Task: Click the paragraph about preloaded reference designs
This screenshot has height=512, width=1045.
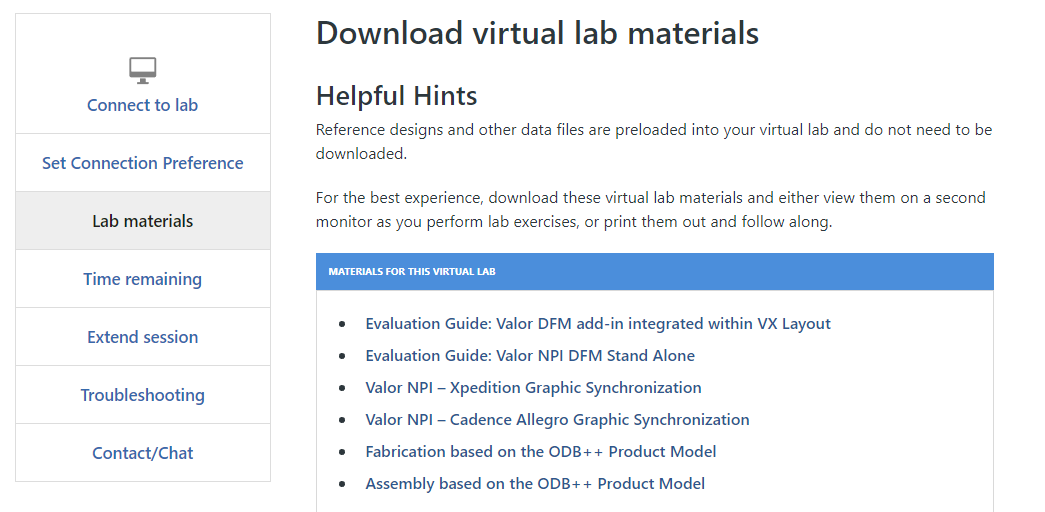Action: click(654, 141)
